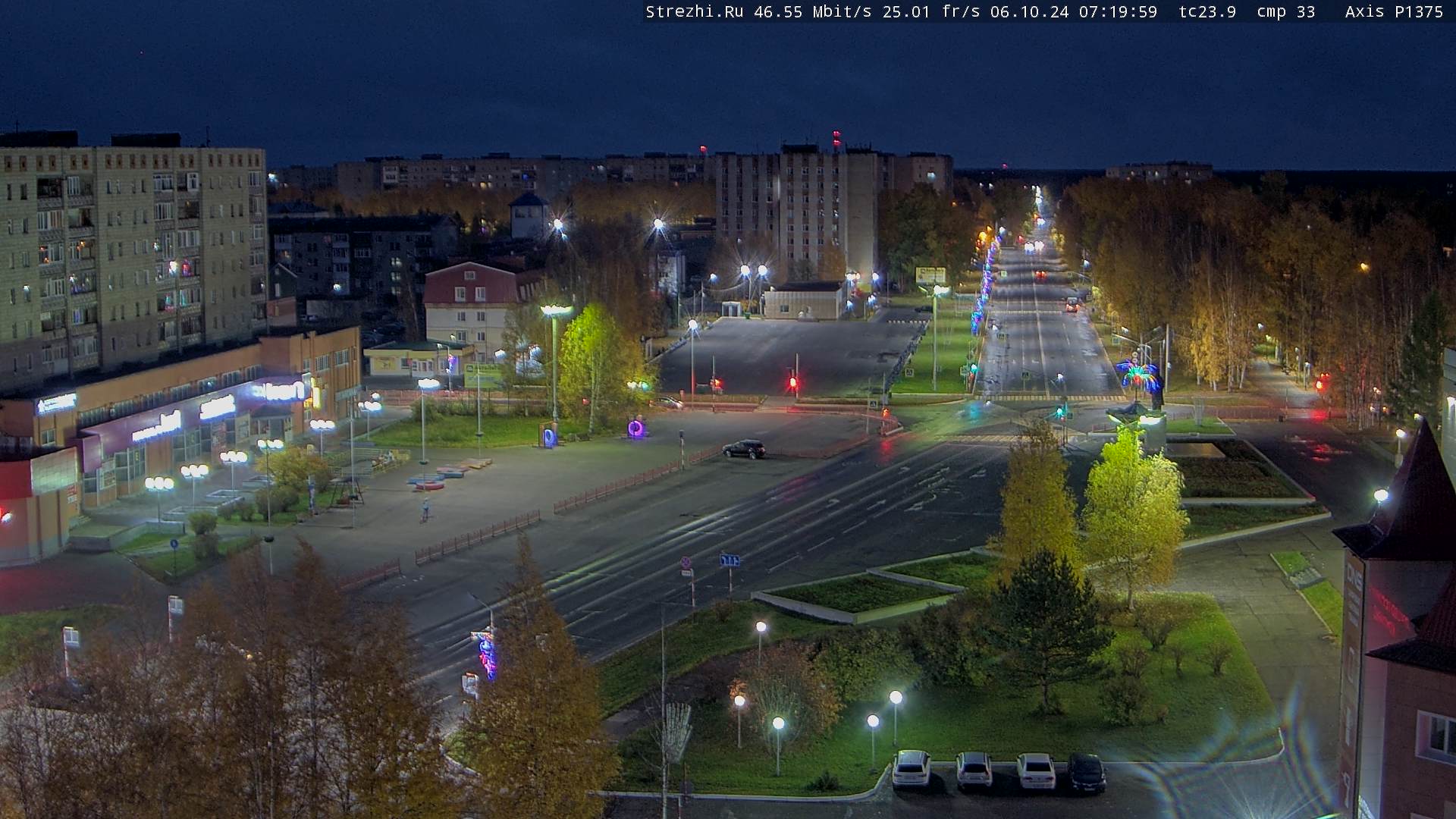Click the cmp 33 compression value
This screenshot has height=819, width=1456.
1285,12
